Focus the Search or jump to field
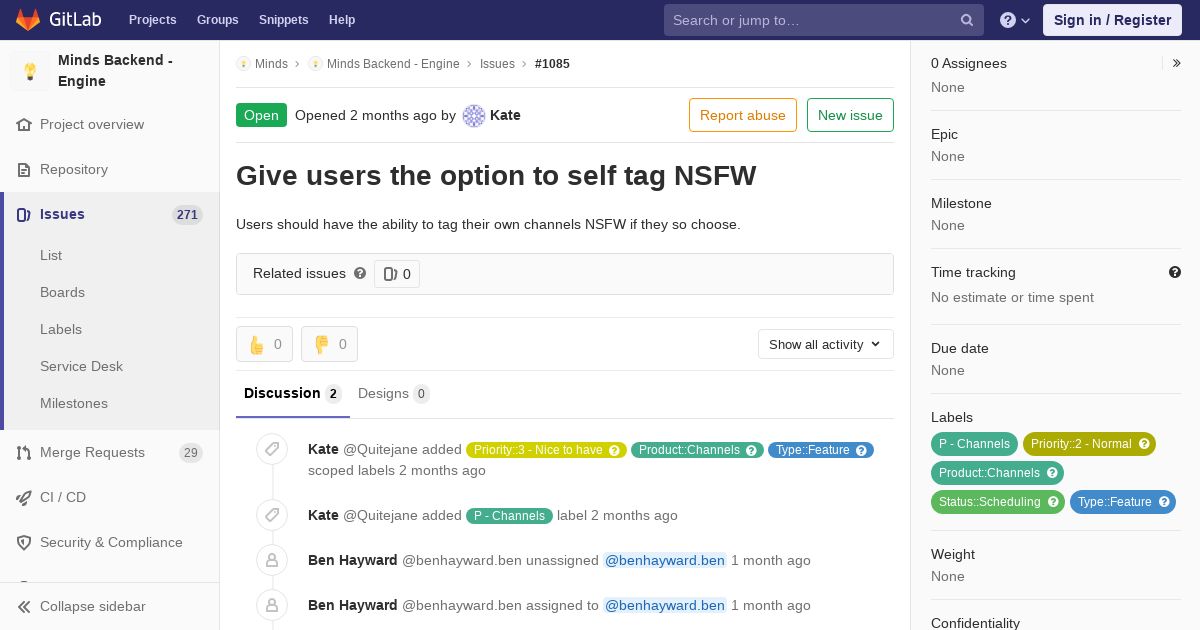 (x=810, y=20)
